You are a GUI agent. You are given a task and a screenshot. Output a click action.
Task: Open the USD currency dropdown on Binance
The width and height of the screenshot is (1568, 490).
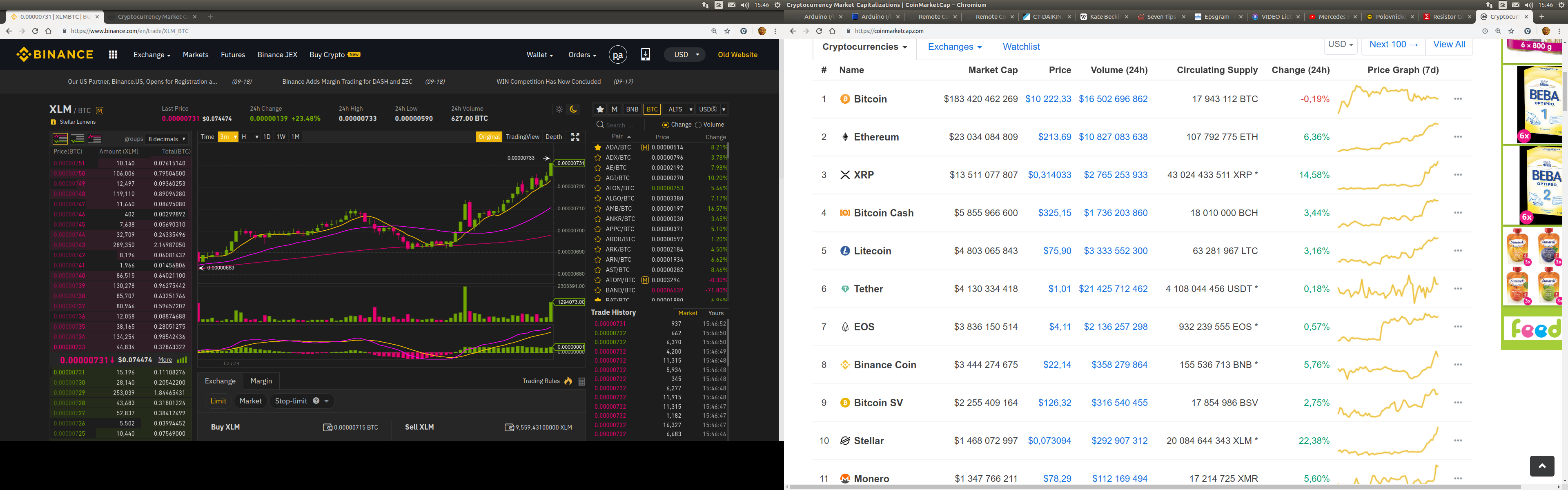(x=686, y=55)
